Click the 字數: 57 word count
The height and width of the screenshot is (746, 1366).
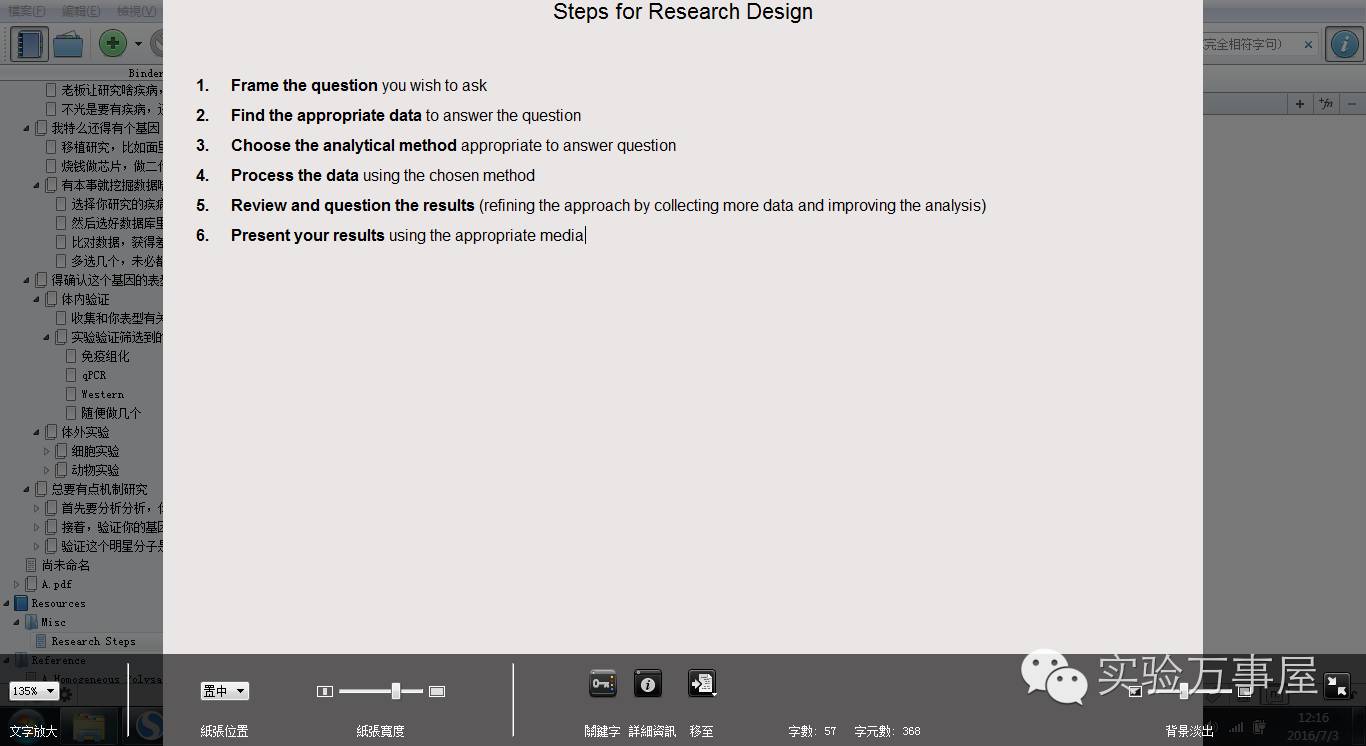tap(812, 732)
